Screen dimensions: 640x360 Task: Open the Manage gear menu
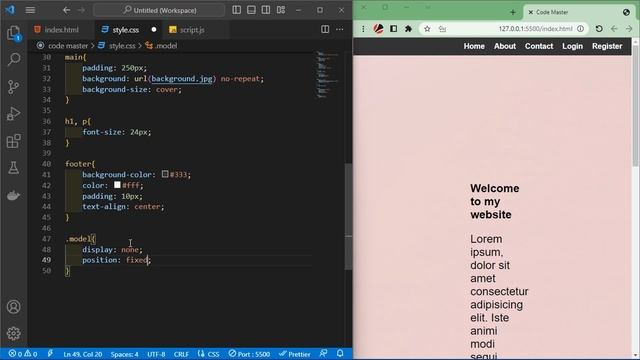[x=13, y=333]
